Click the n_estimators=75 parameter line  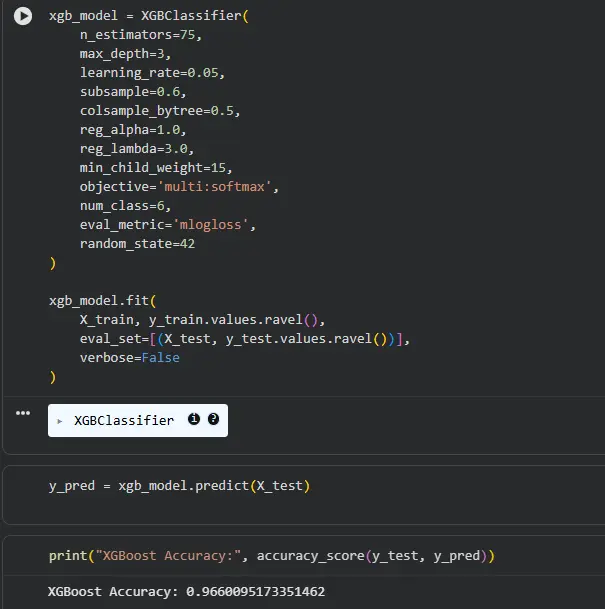click(x=141, y=35)
